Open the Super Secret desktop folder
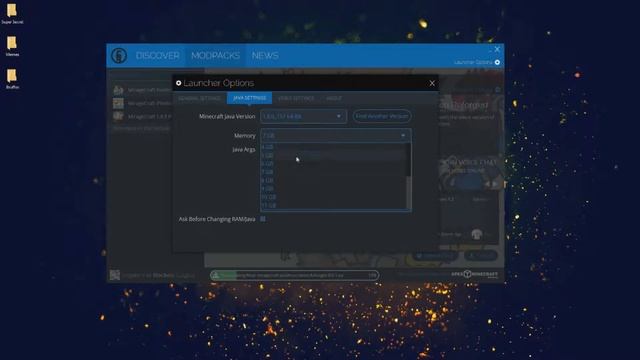 tap(12, 13)
